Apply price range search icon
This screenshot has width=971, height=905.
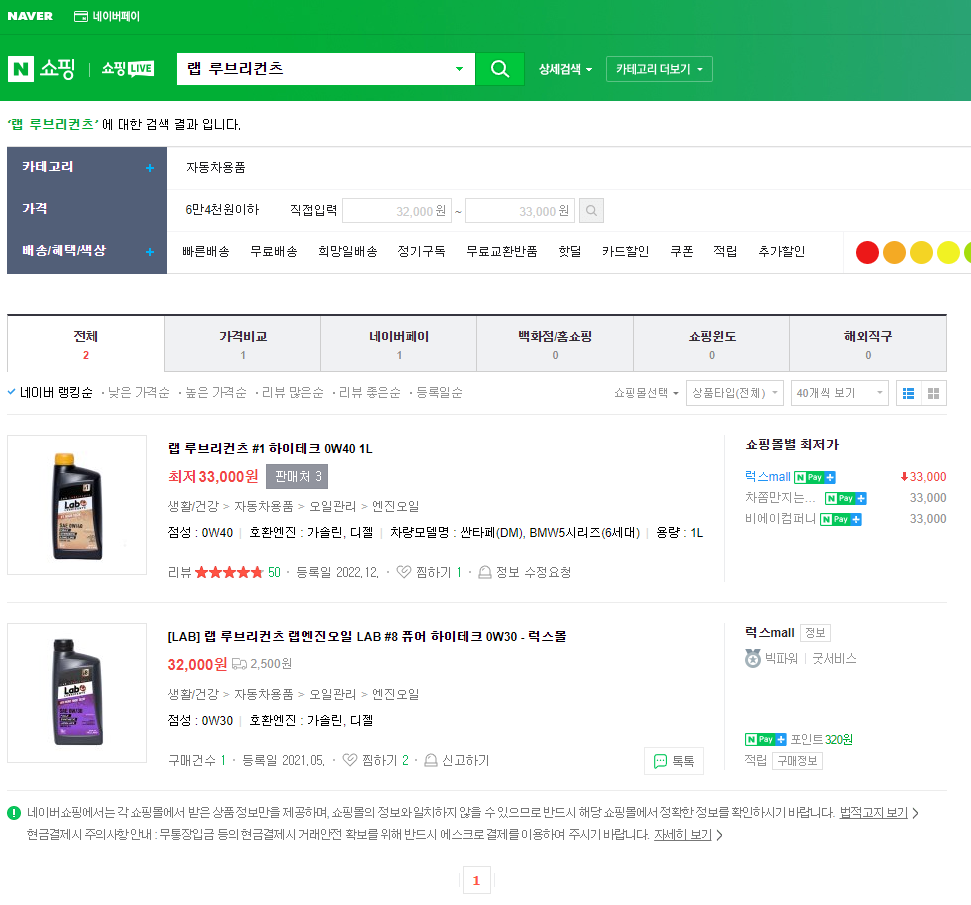click(591, 211)
